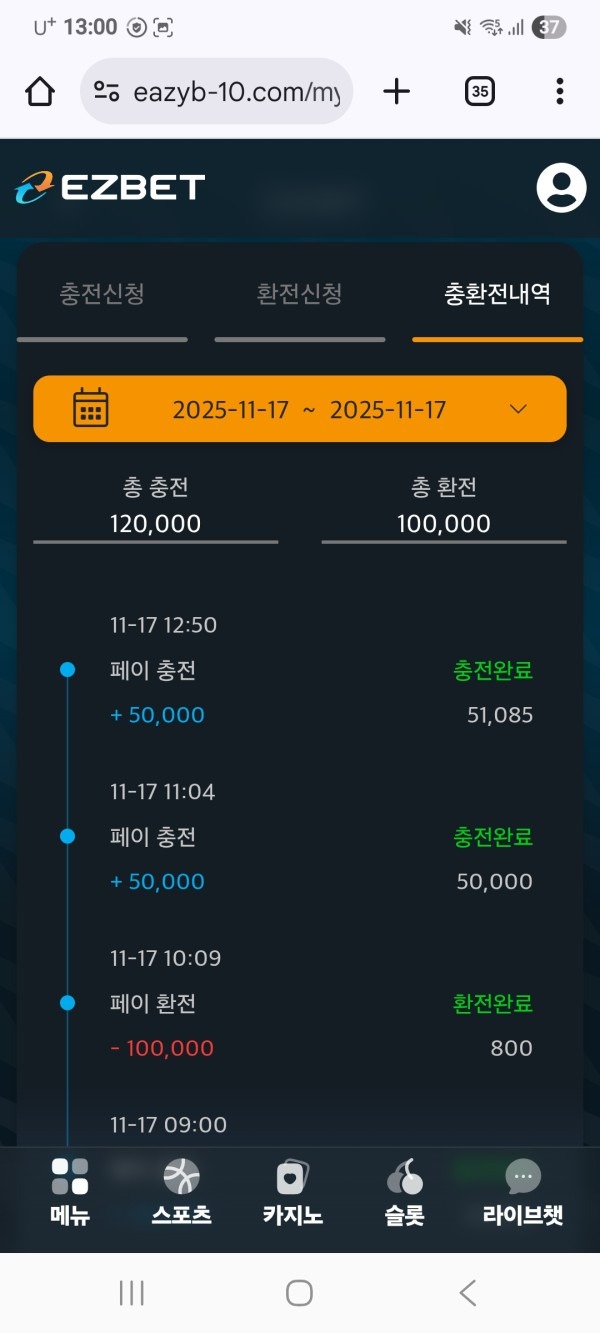Open the profile account icon

[560, 186]
